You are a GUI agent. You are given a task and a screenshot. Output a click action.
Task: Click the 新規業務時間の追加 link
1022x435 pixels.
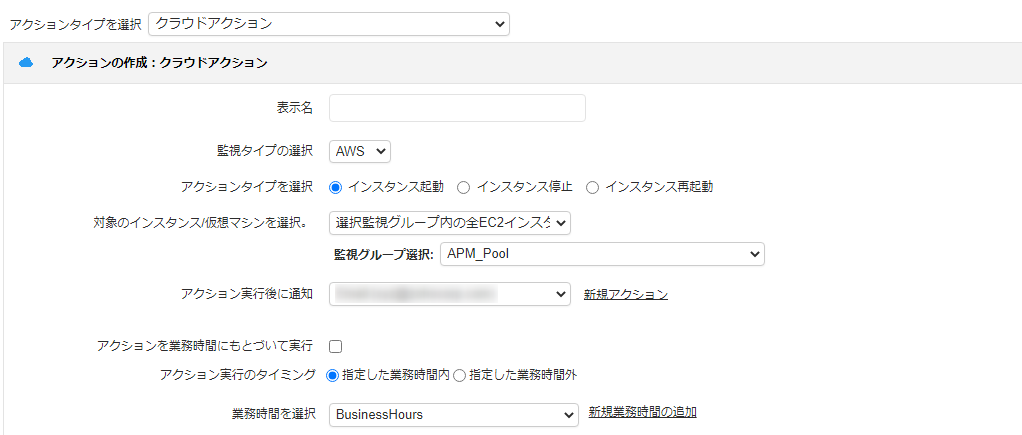642,412
